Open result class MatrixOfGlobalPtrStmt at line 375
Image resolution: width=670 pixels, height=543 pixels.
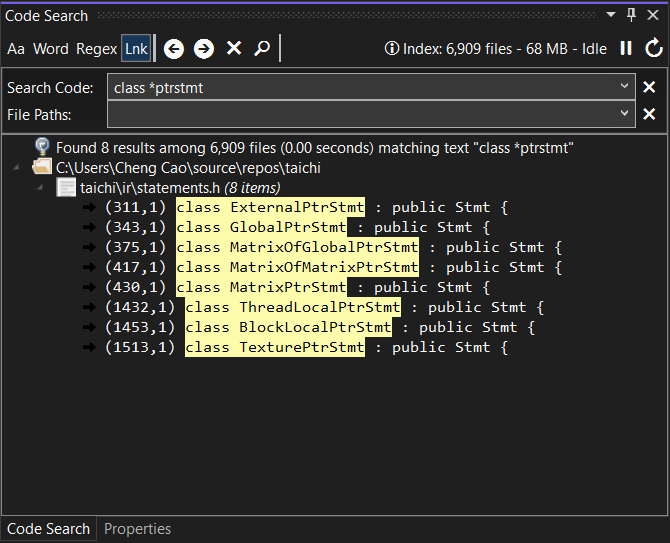click(333, 248)
